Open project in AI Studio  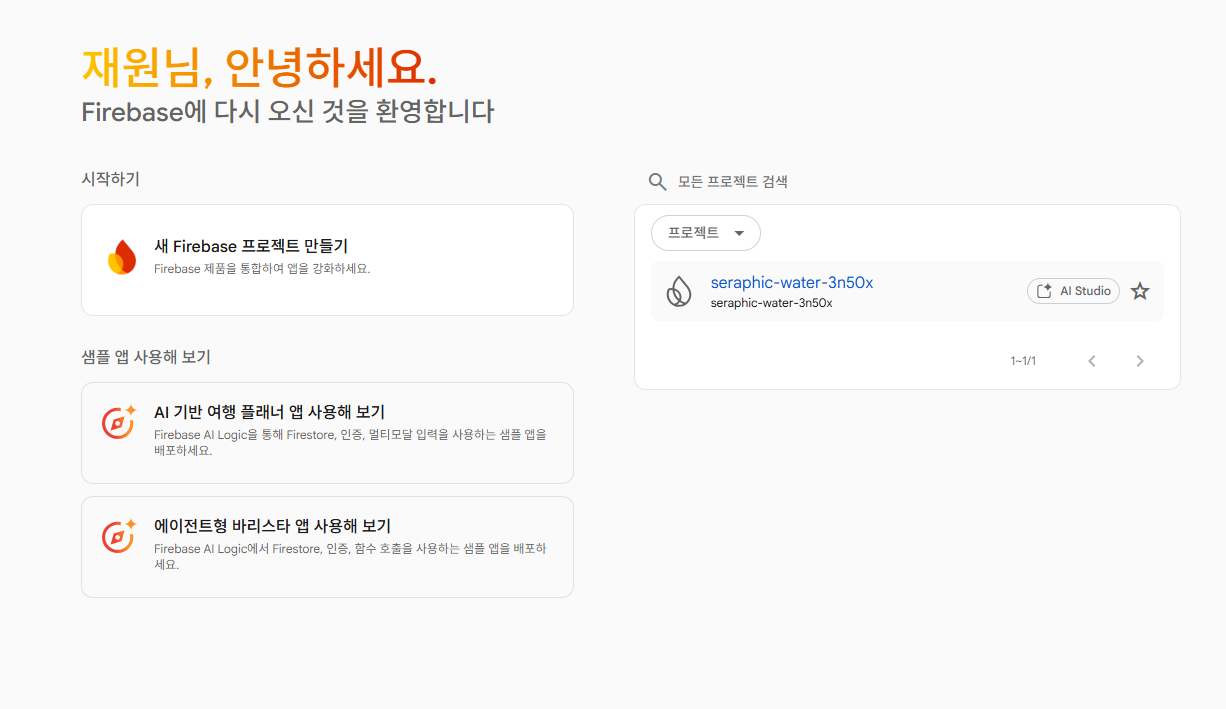pyautogui.click(x=1073, y=291)
